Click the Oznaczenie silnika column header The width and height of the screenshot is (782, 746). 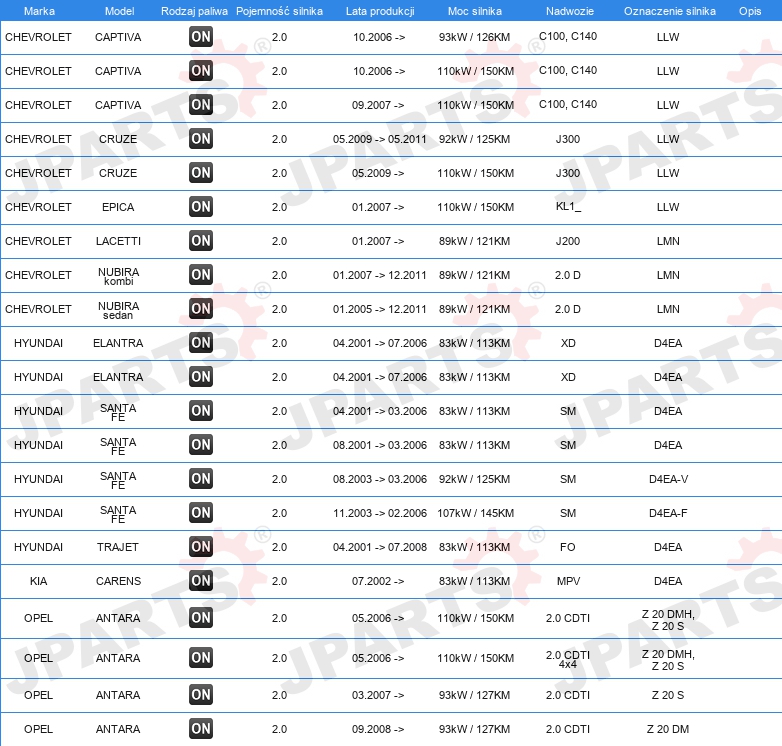tap(669, 11)
